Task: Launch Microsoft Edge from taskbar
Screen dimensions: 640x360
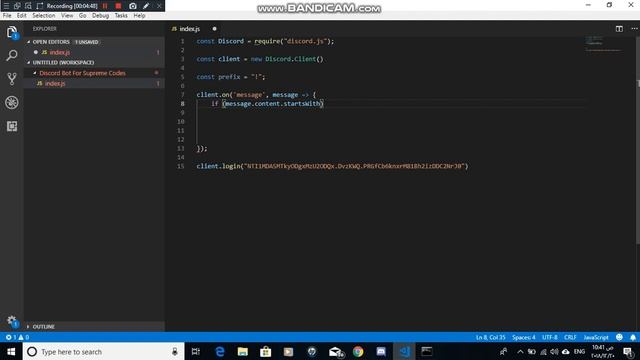Action: (220, 351)
